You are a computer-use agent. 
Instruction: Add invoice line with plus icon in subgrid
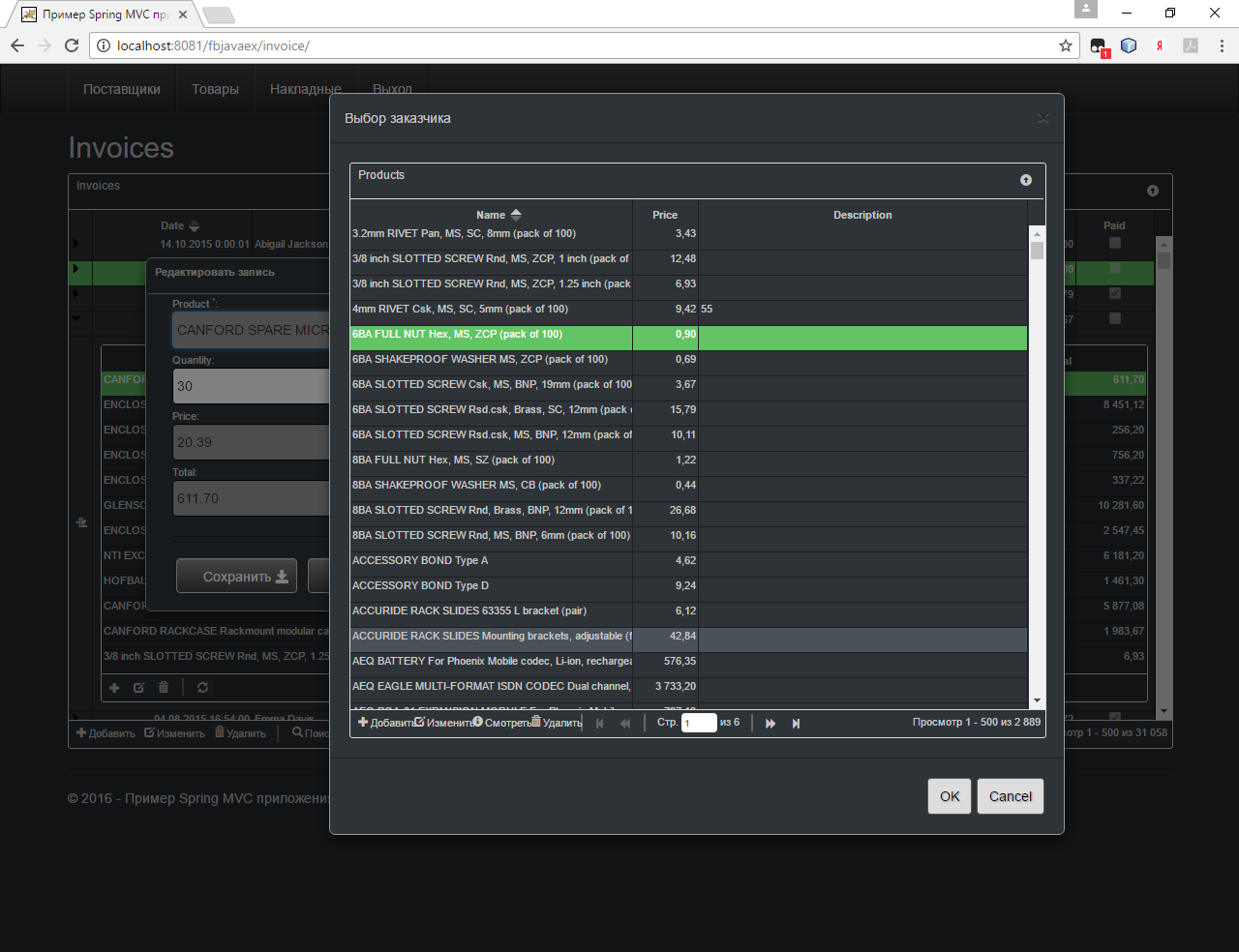coord(114,688)
